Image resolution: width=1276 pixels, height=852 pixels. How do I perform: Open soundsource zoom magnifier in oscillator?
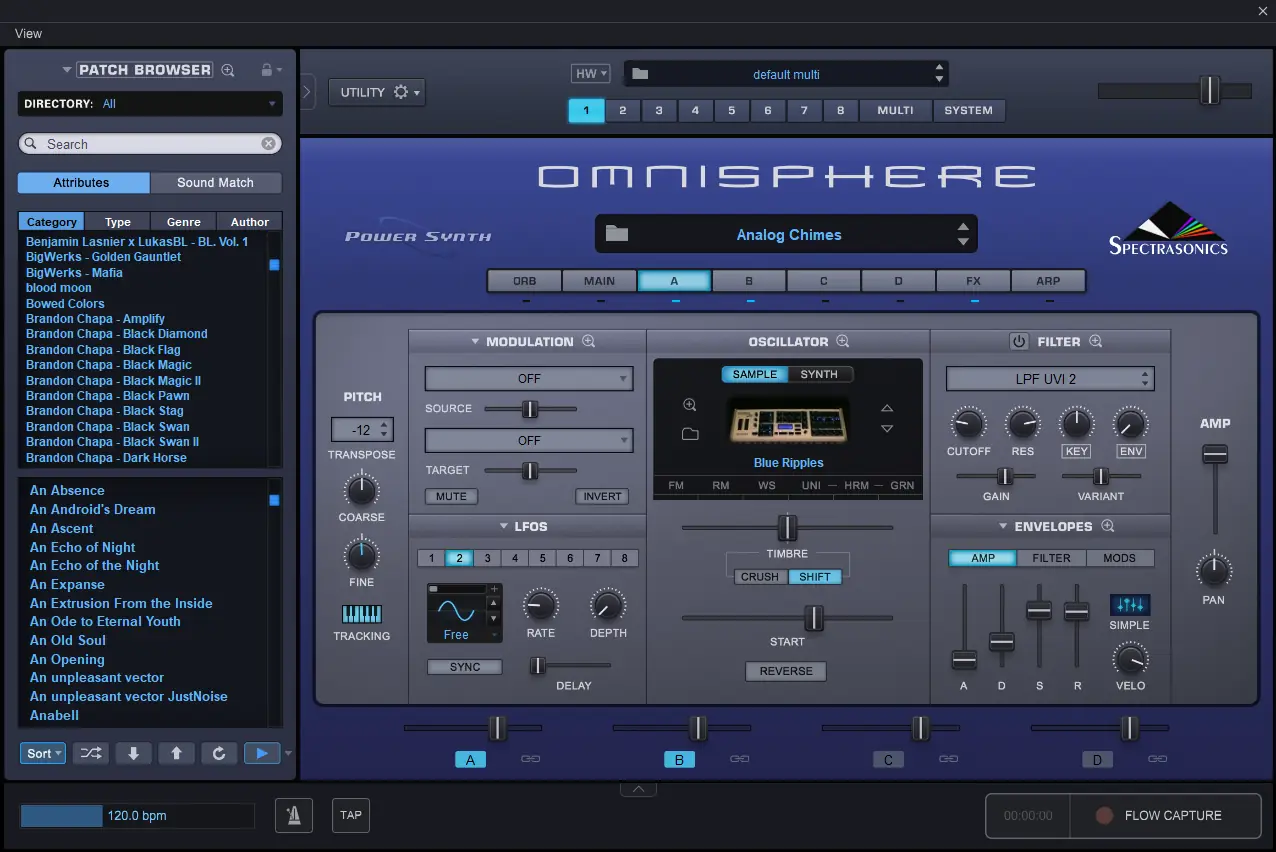[x=690, y=405]
